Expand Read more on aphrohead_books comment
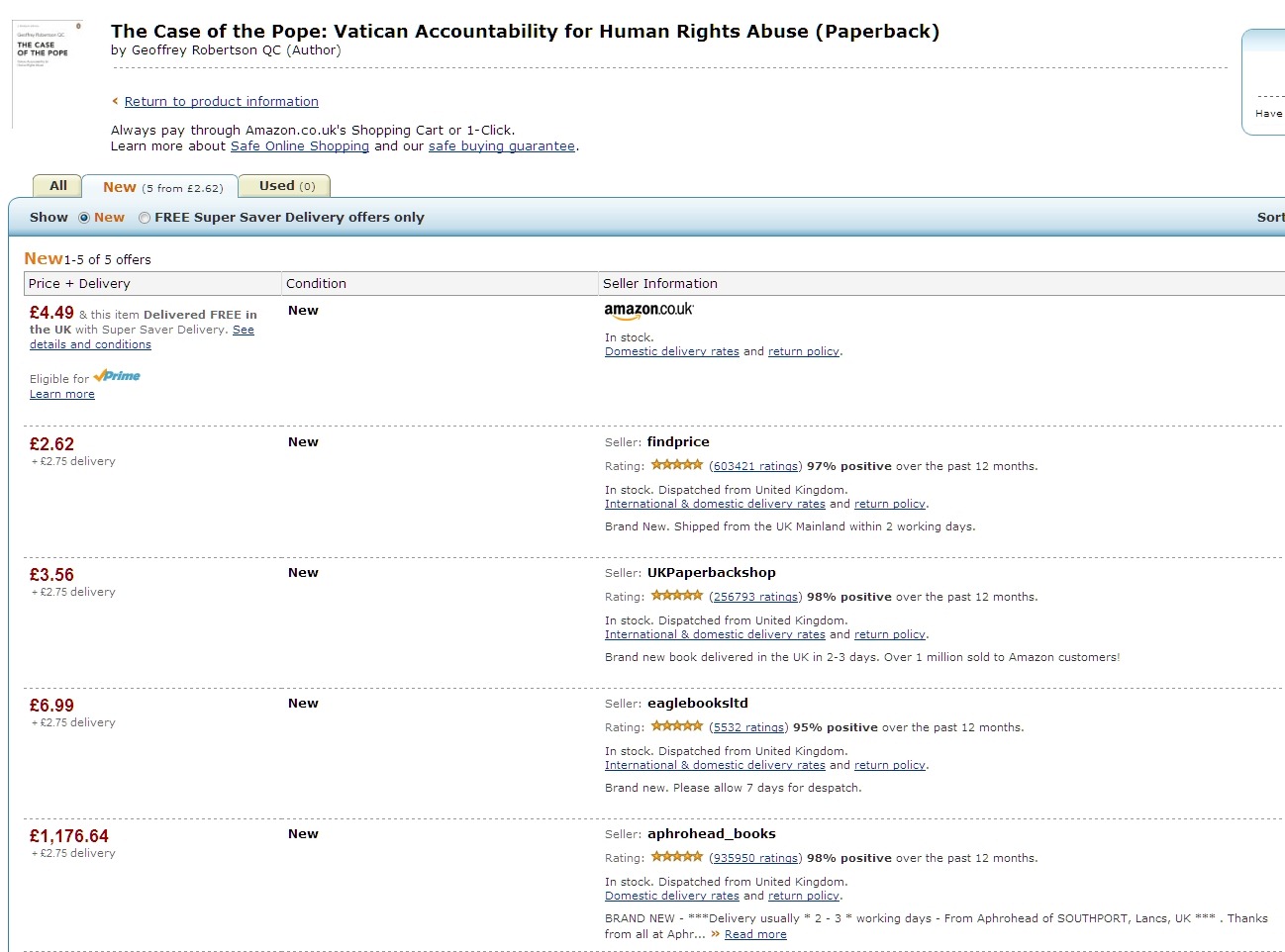 pyautogui.click(x=755, y=934)
